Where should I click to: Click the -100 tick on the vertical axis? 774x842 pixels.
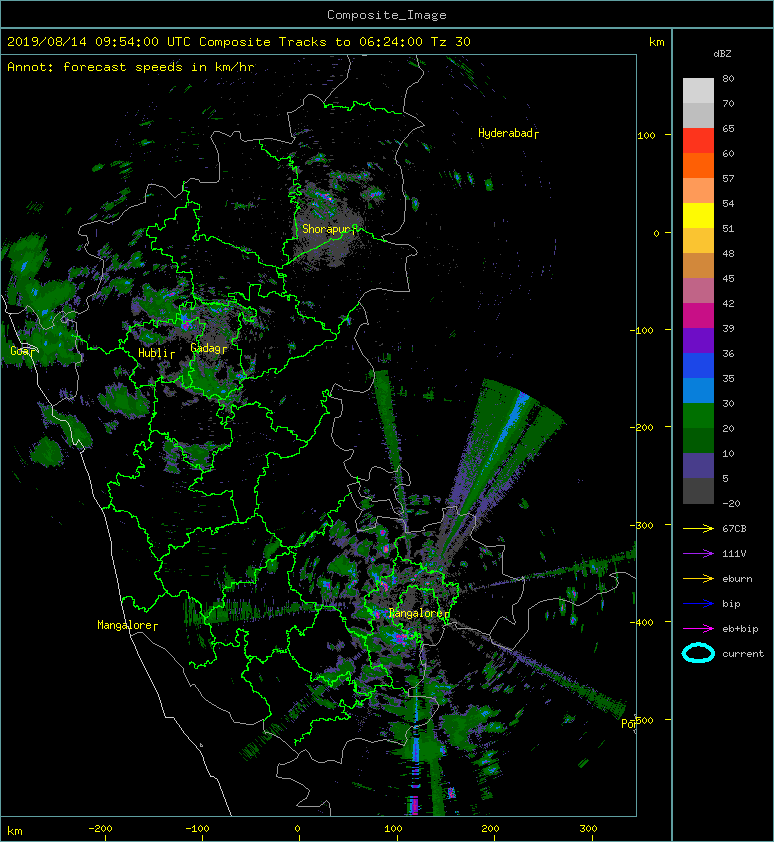click(x=642, y=330)
